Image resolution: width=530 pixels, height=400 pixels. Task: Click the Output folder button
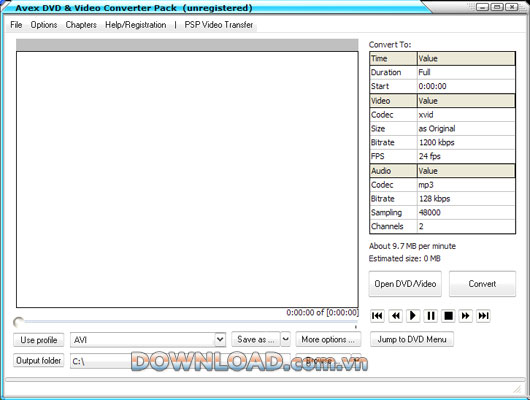point(39,360)
